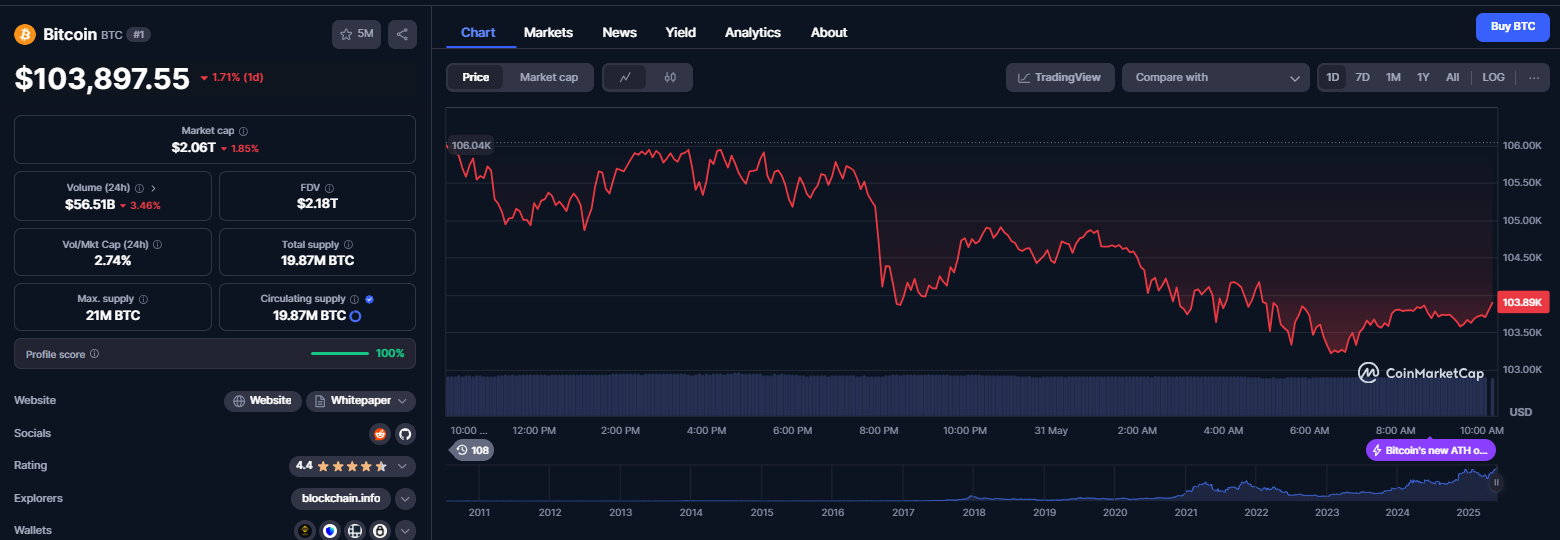The image size is (1560, 540).
Task: Select the 7D time range
Action: [1362, 77]
